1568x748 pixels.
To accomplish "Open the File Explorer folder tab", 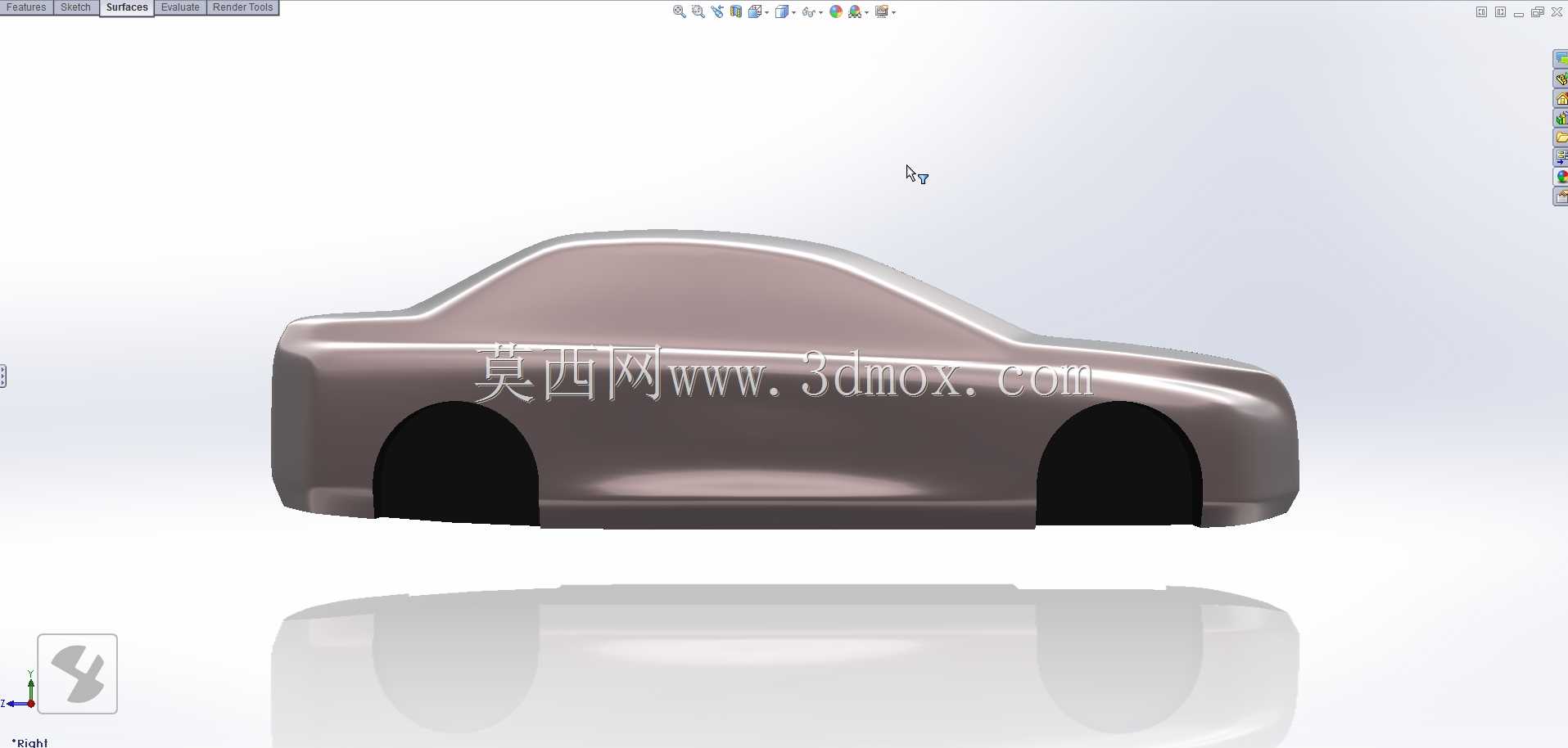I will (1561, 137).
